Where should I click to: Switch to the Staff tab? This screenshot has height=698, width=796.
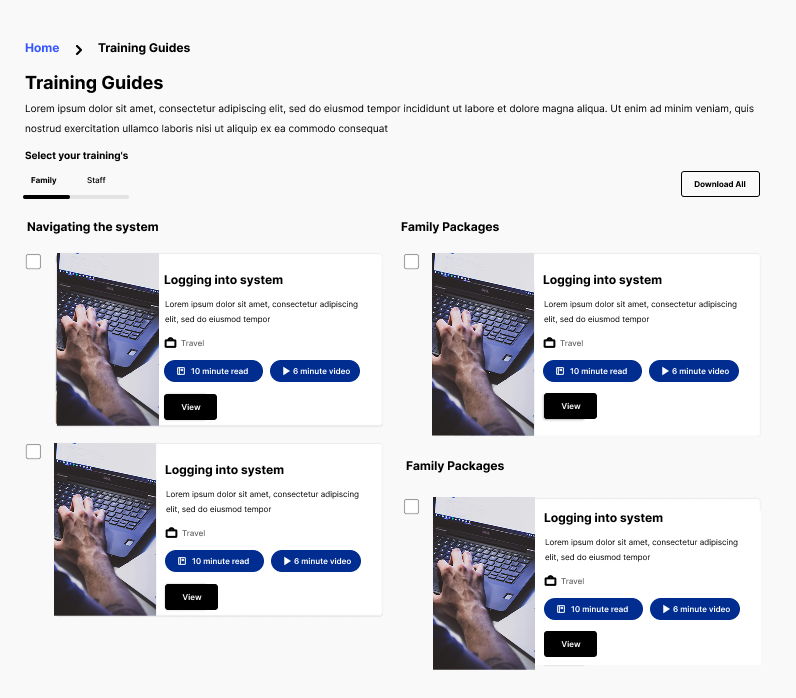click(96, 181)
